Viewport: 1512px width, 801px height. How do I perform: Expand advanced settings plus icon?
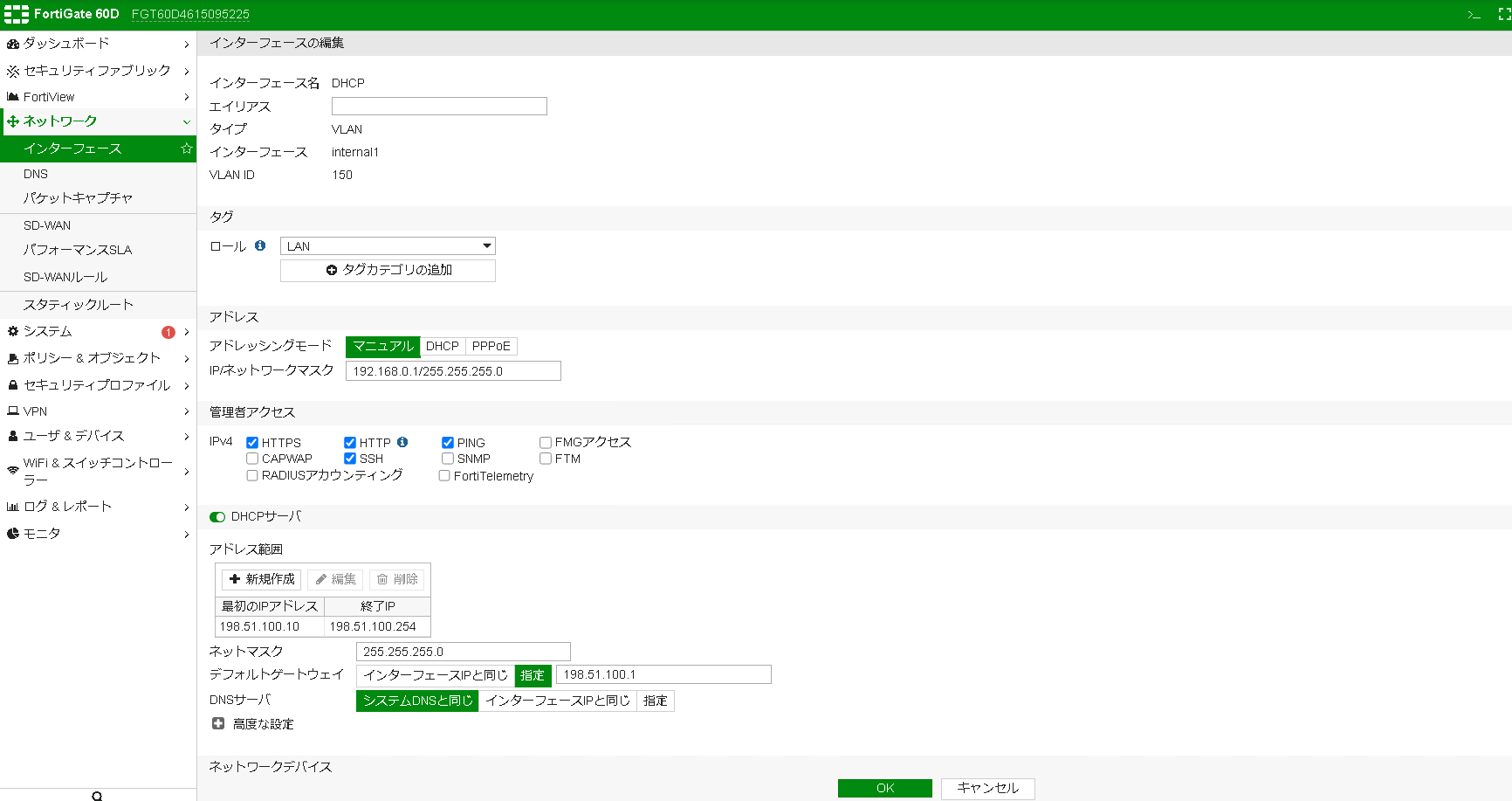[218, 723]
